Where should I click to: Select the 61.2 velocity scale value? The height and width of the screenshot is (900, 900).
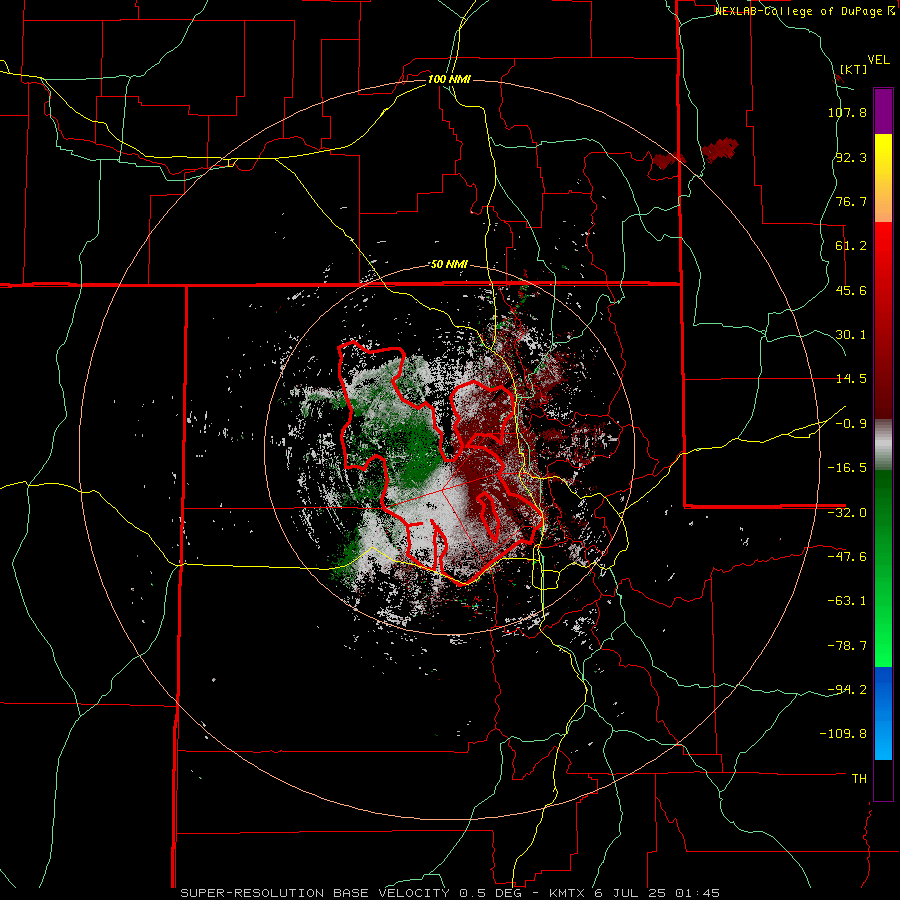click(851, 246)
